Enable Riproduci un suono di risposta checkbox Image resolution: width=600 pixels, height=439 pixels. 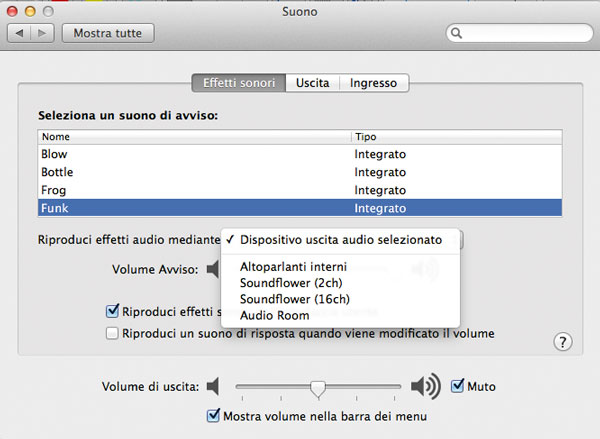pyautogui.click(x=113, y=333)
